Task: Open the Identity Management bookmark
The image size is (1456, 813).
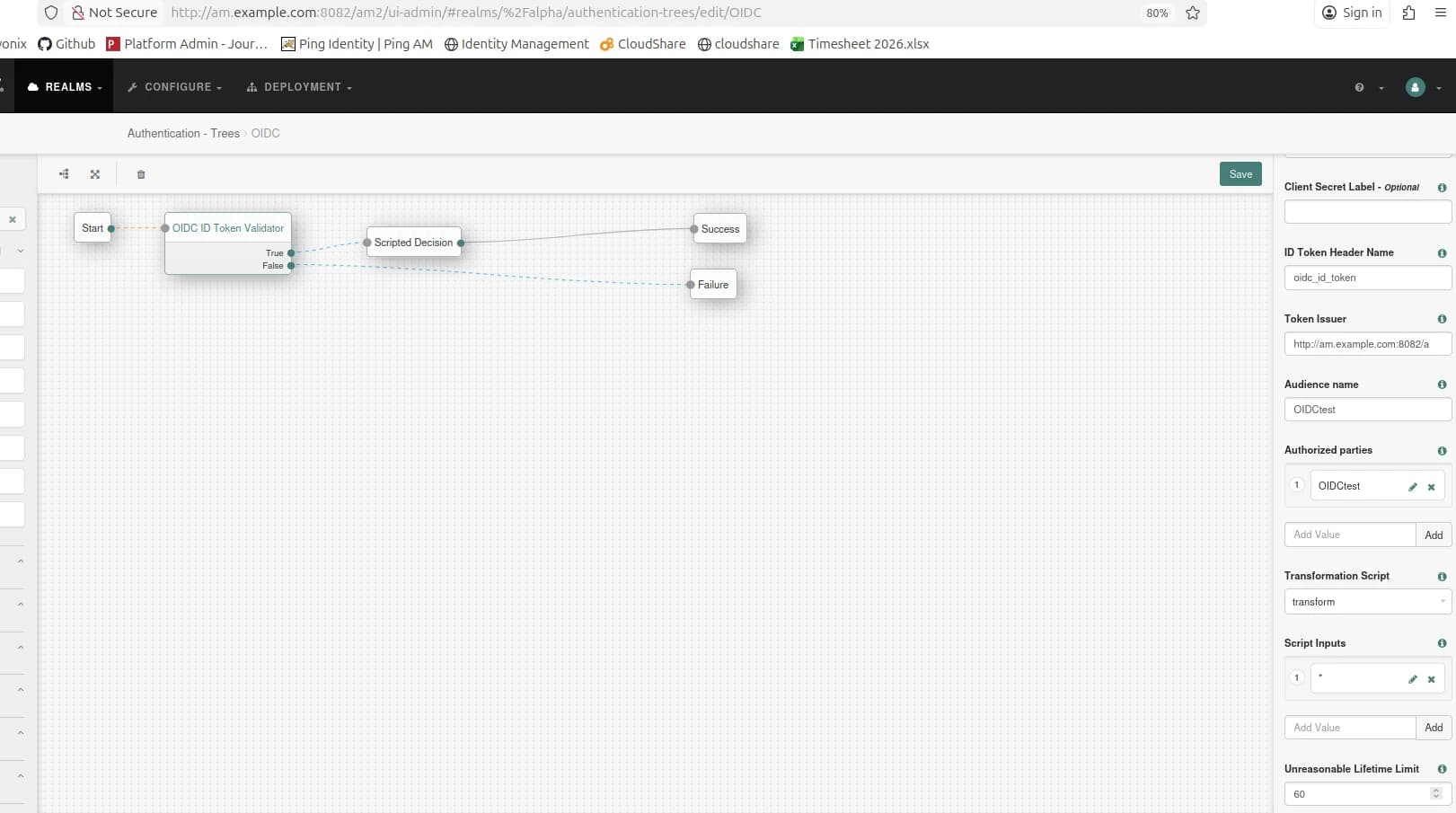Action: point(516,44)
